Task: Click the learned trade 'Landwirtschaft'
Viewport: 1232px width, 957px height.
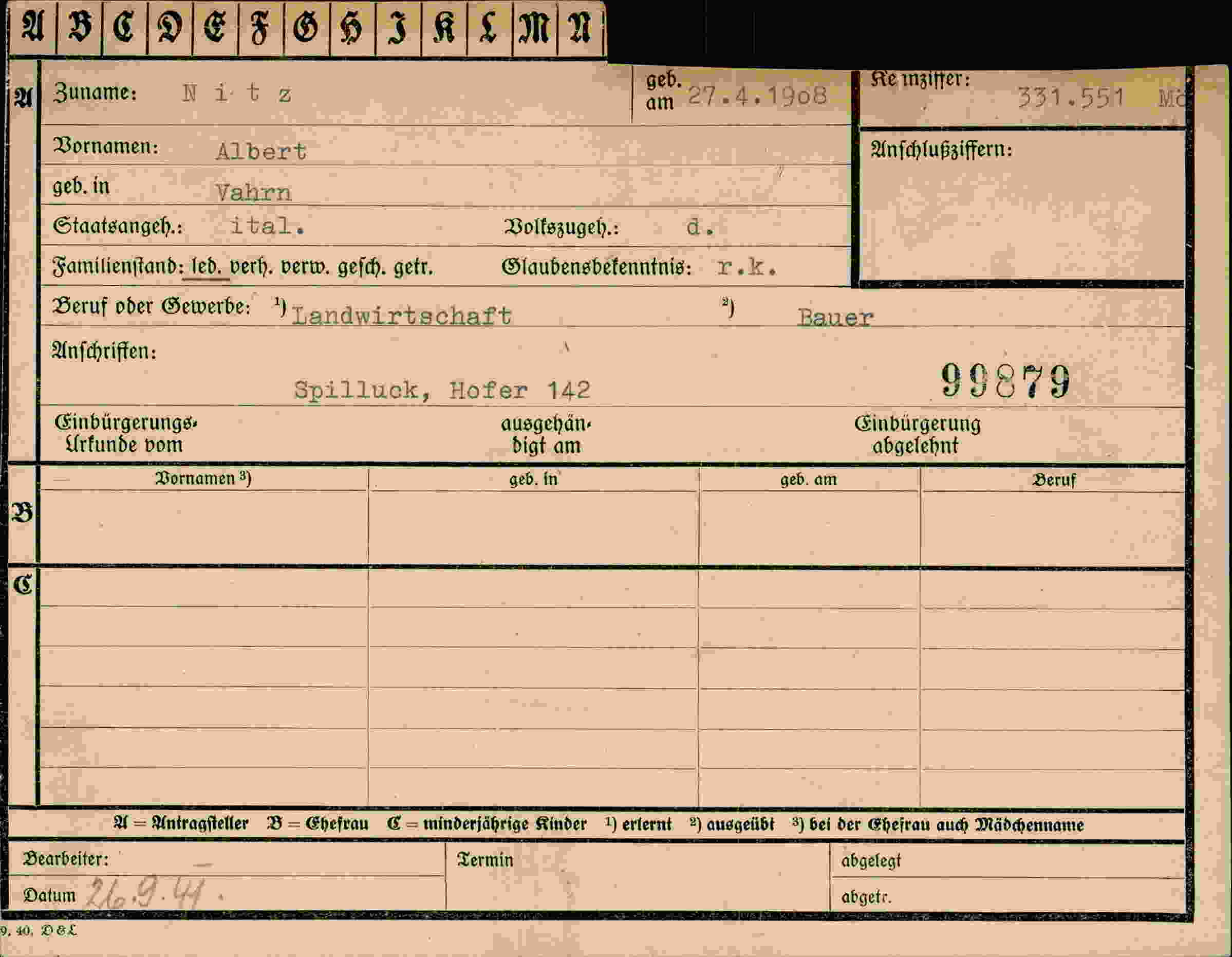Action: tap(402, 316)
